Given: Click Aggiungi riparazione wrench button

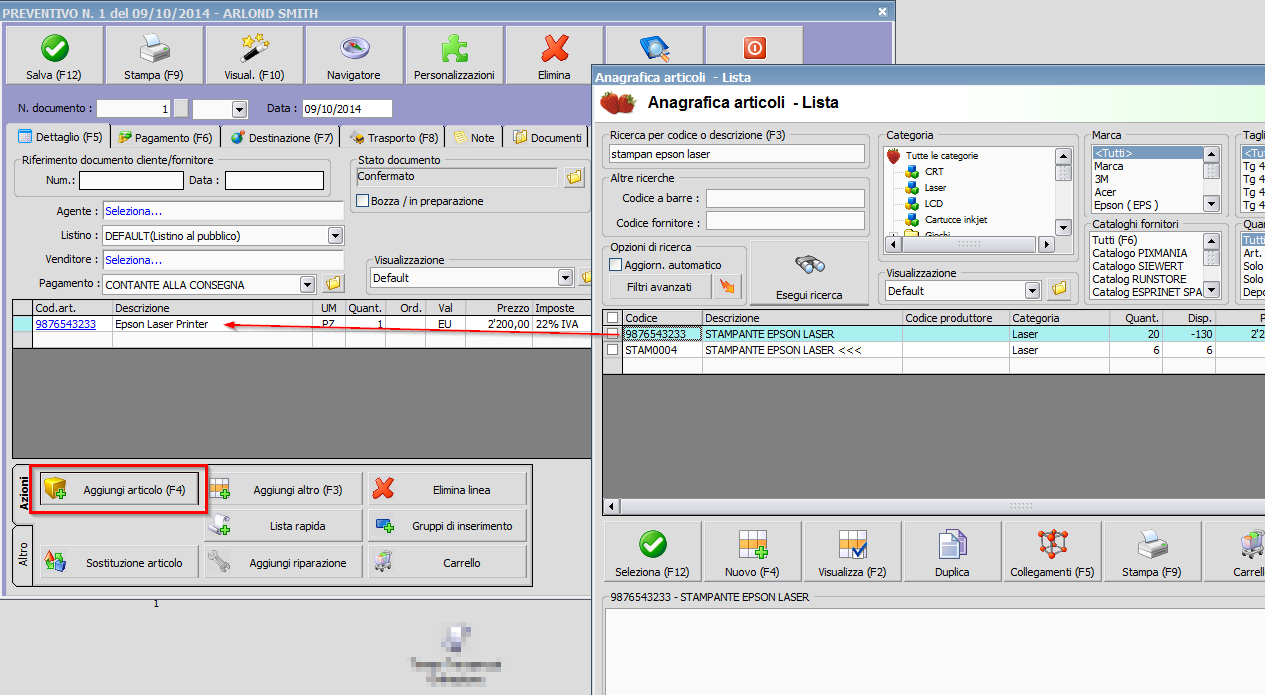Looking at the screenshot, I should 284,562.
